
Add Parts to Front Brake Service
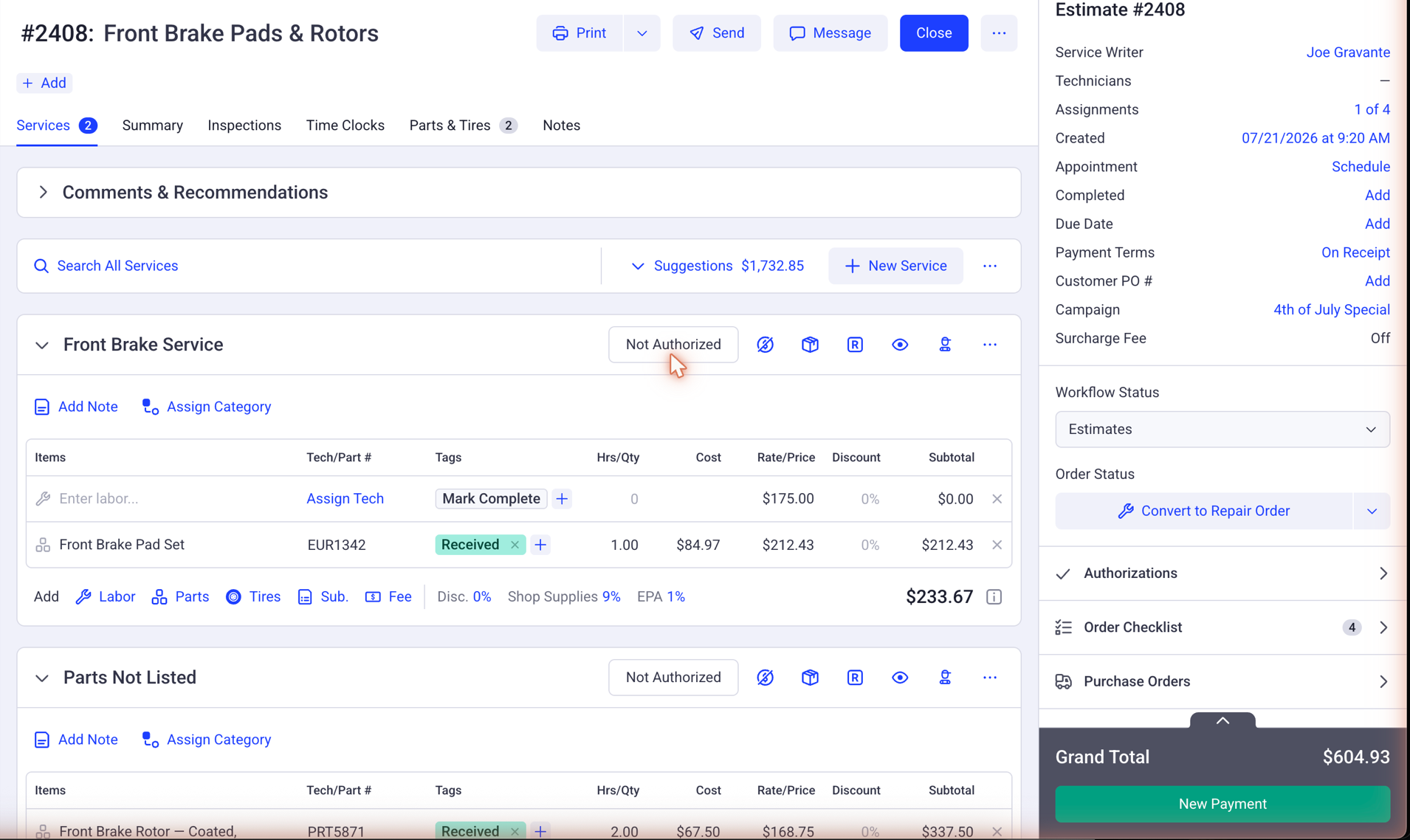tap(180, 596)
